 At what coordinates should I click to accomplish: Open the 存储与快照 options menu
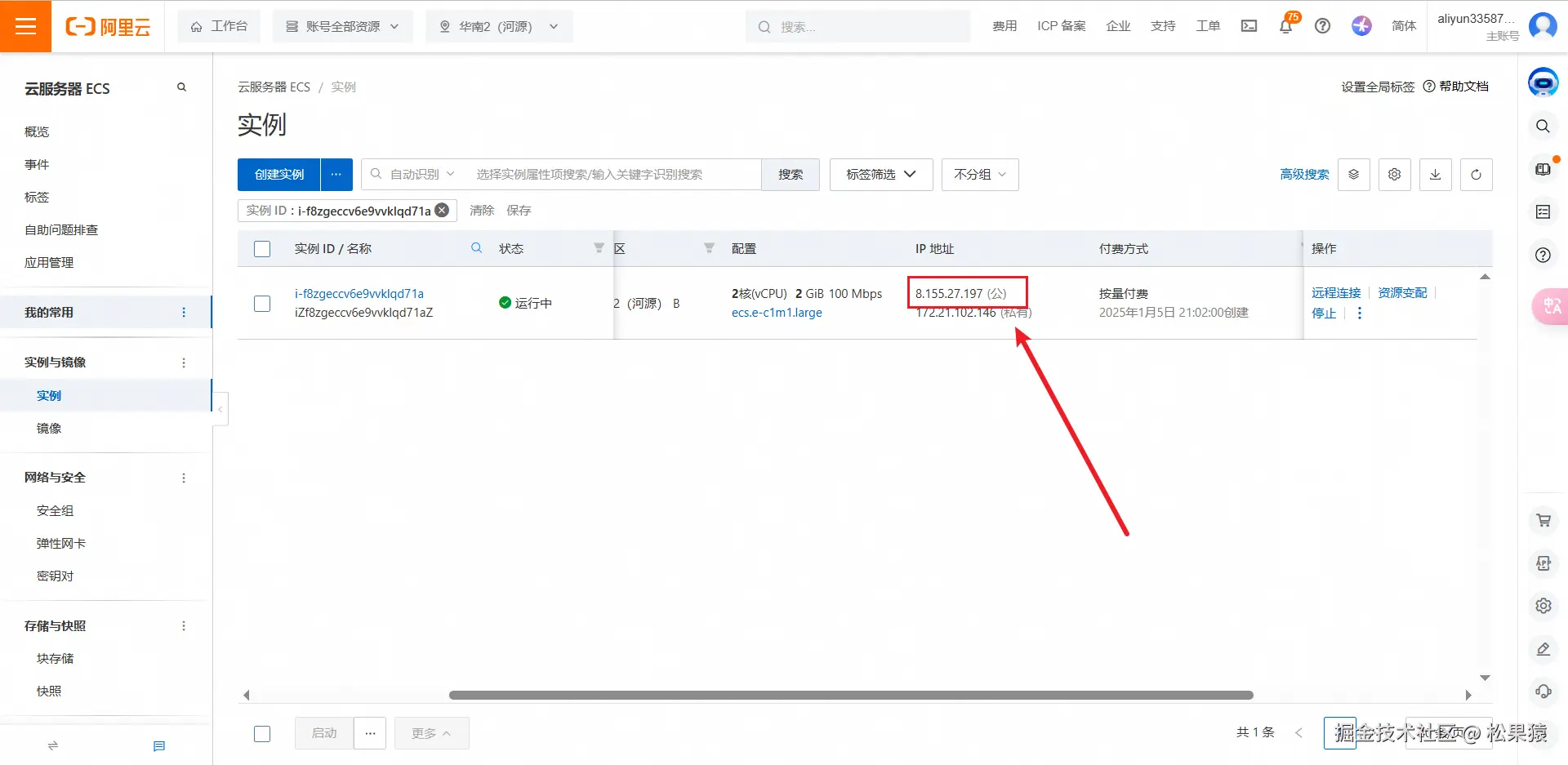click(x=184, y=626)
